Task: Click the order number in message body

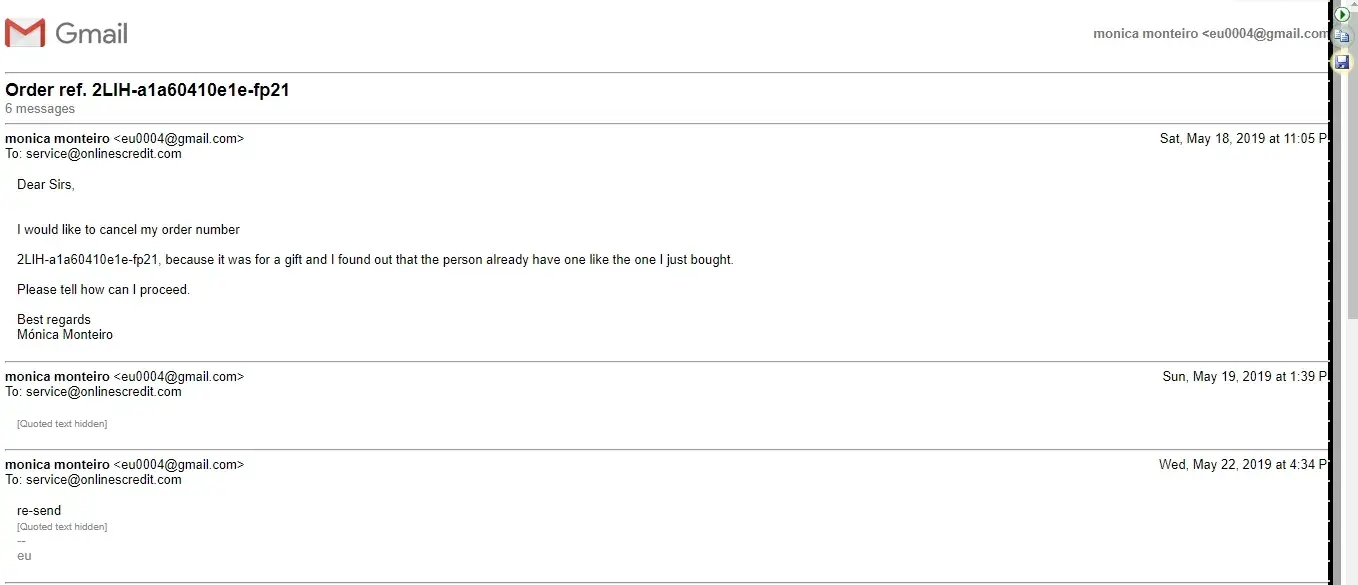Action: pos(88,260)
